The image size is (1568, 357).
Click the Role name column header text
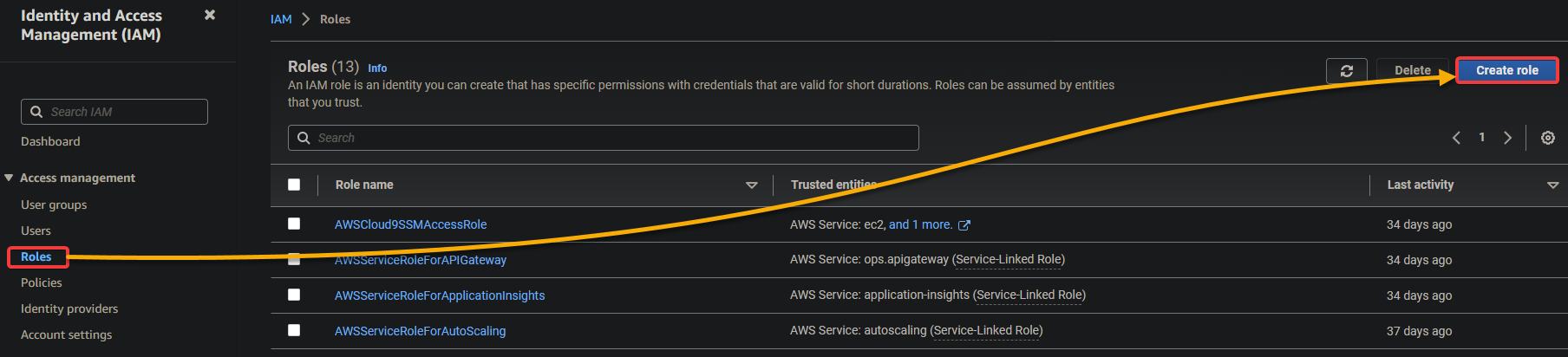point(364,185)
